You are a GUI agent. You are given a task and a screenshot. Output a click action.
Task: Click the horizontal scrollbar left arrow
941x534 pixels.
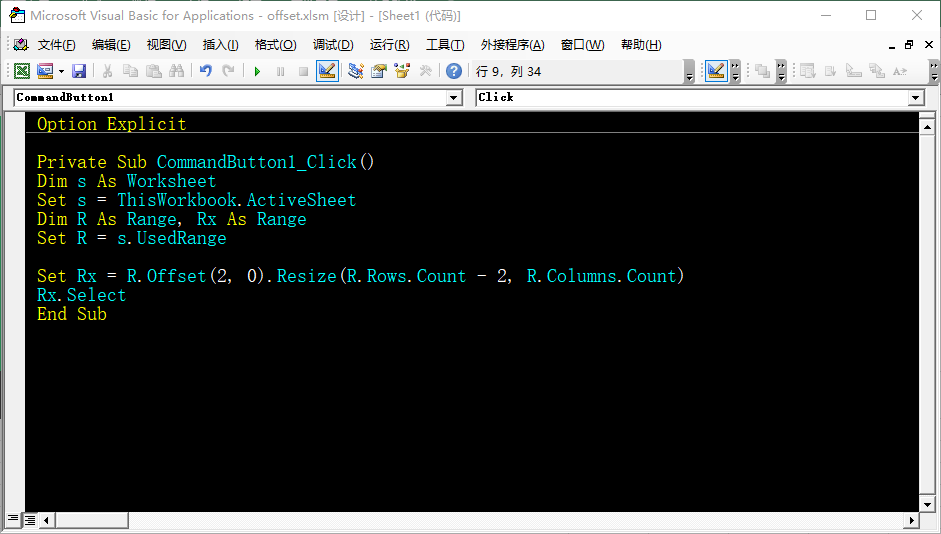(x=46, y=520)
